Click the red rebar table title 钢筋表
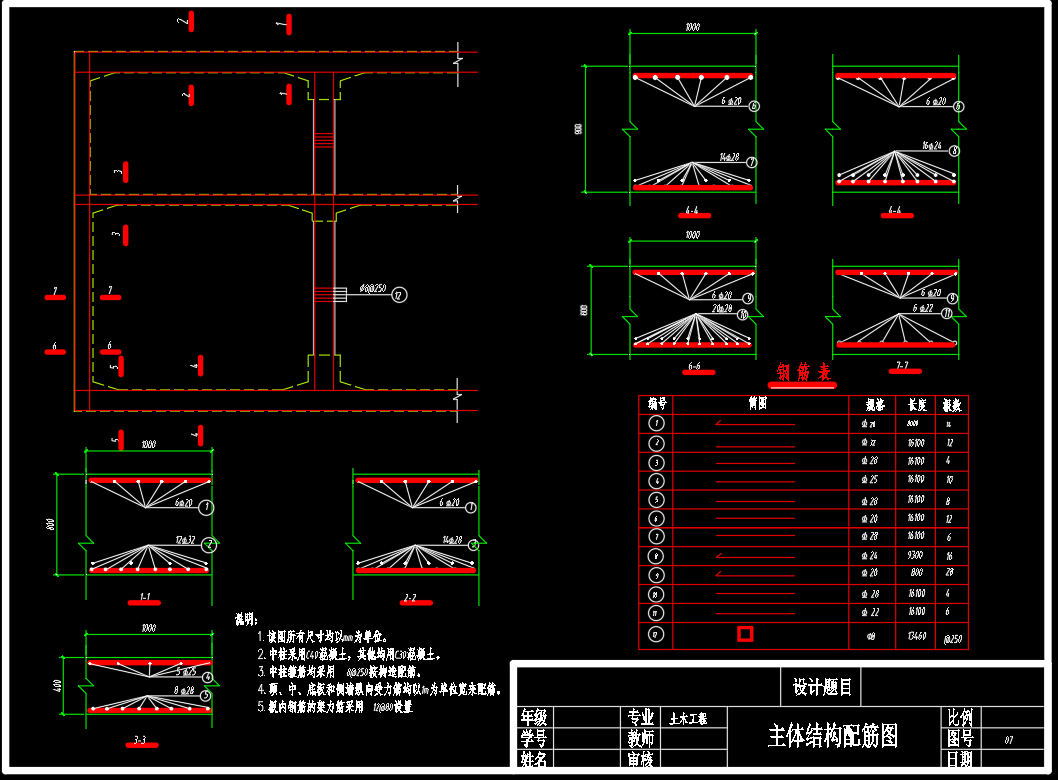The height and width of the screenshot is (780, 1058). 805,374
